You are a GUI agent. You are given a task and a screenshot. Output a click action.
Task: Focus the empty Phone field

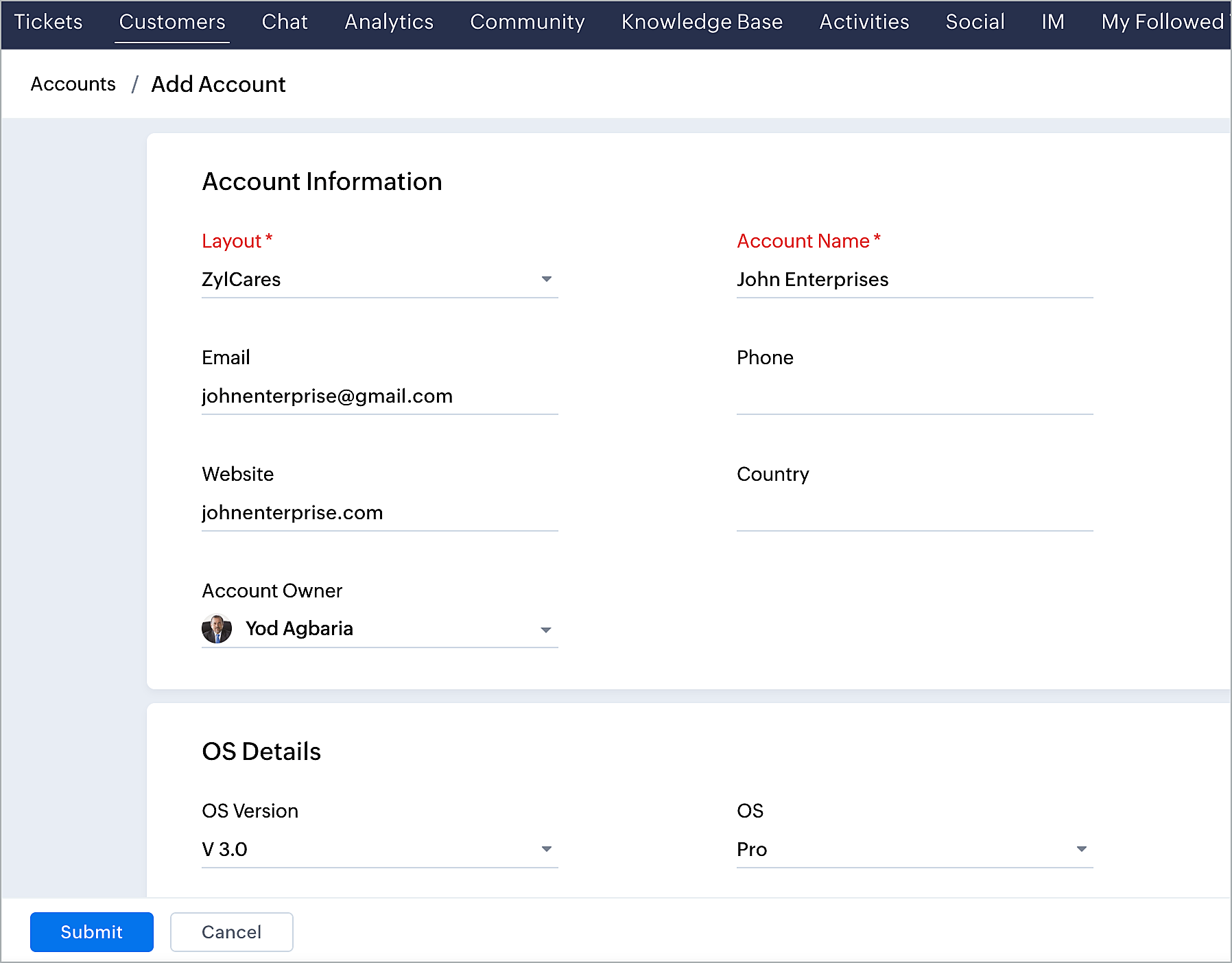(x=914, y=396)
